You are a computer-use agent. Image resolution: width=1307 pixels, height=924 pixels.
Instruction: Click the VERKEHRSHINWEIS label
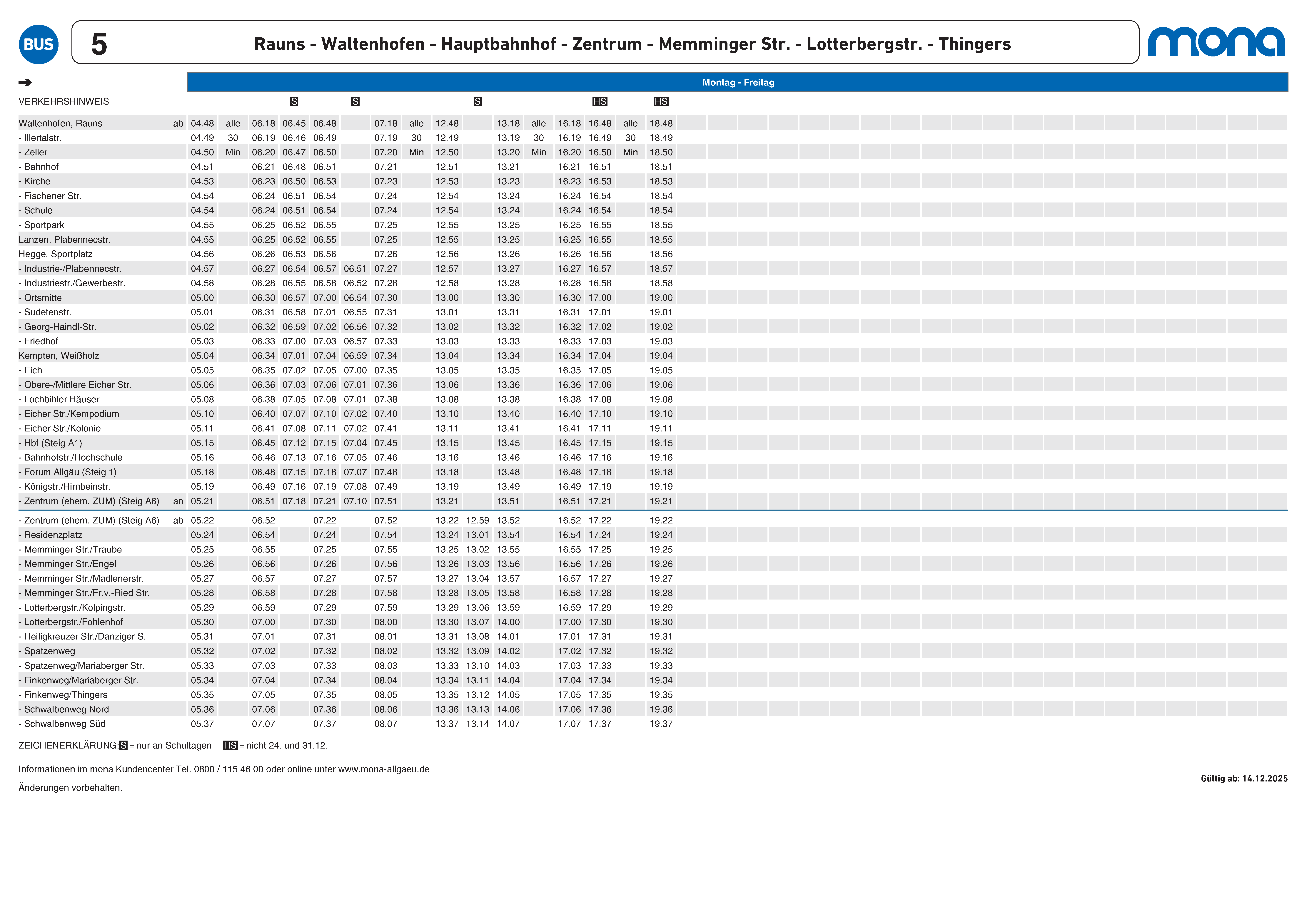[64, 101]
